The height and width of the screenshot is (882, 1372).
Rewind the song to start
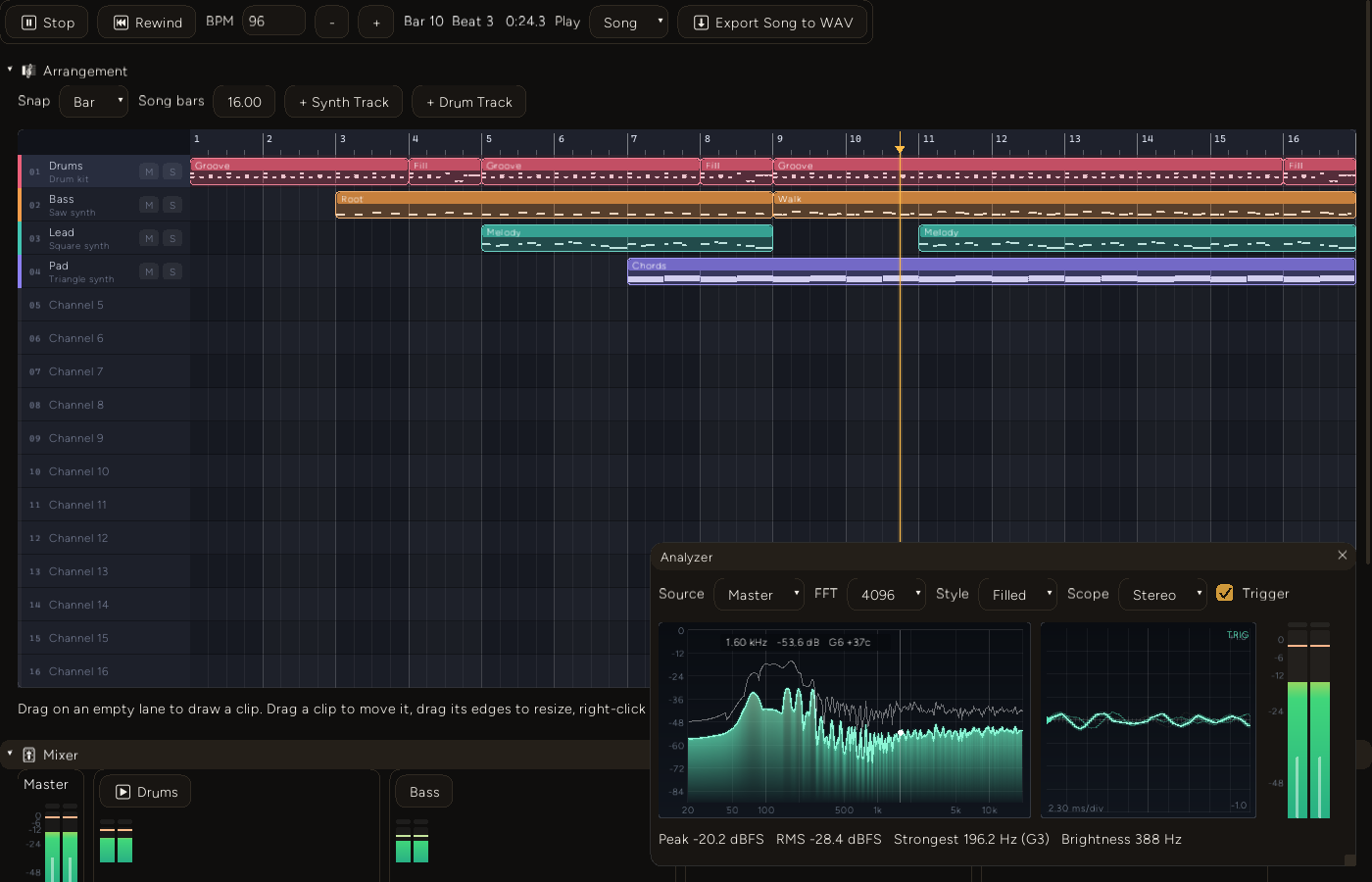(147, 23)
